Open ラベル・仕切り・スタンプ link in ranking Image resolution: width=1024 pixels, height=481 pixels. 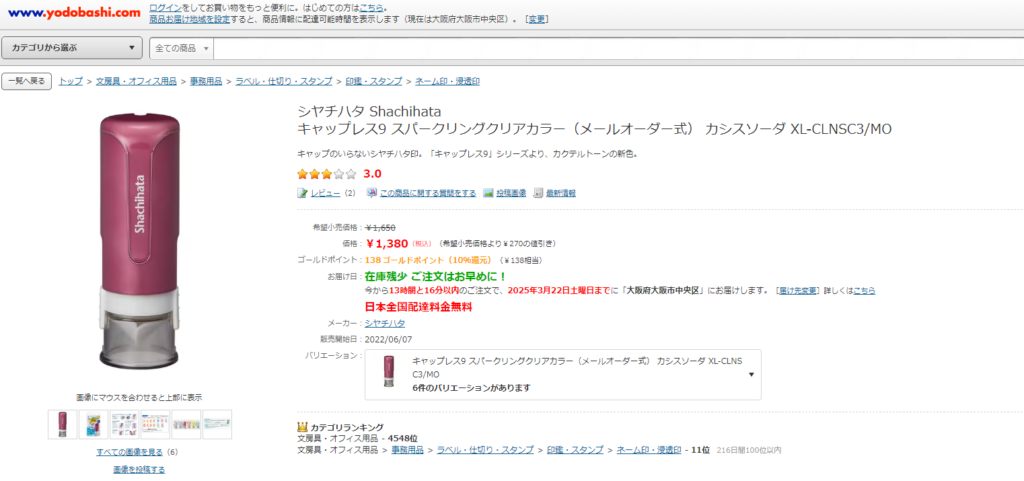pos(485,450)
